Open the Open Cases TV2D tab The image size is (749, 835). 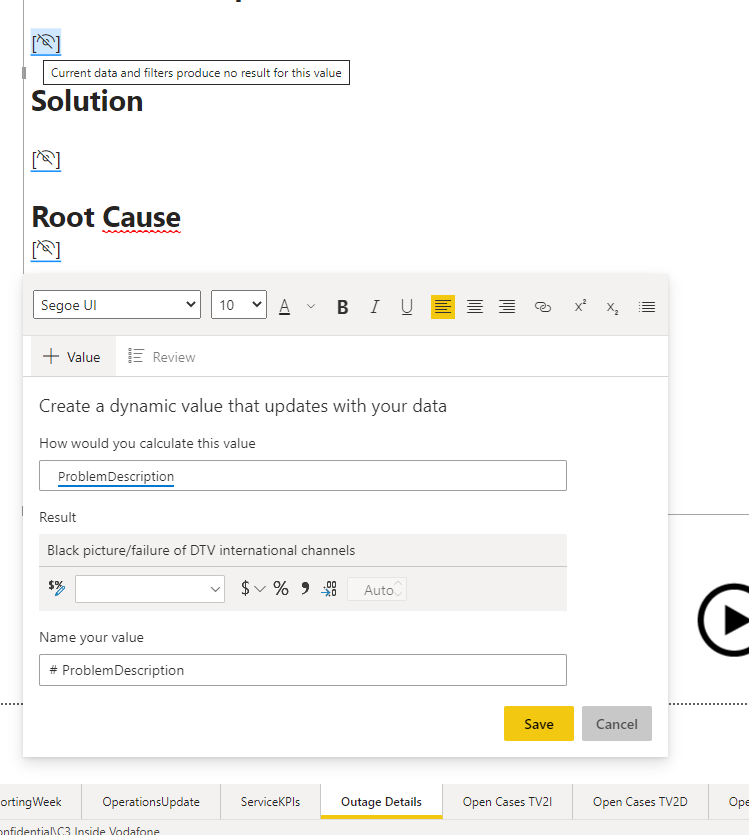tap(640, 801)
